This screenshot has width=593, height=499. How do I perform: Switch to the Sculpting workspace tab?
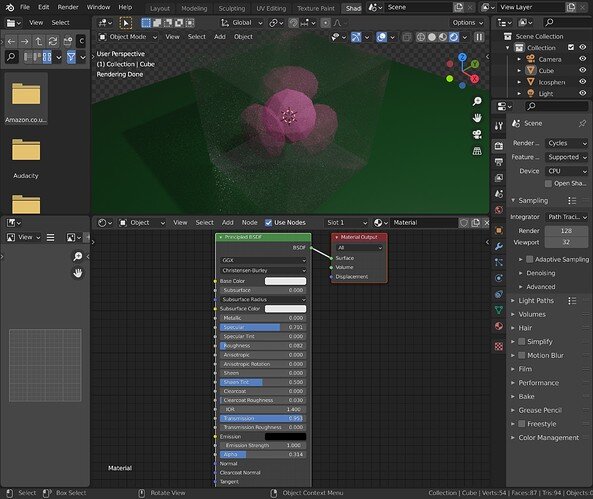(x=231, y=8)
